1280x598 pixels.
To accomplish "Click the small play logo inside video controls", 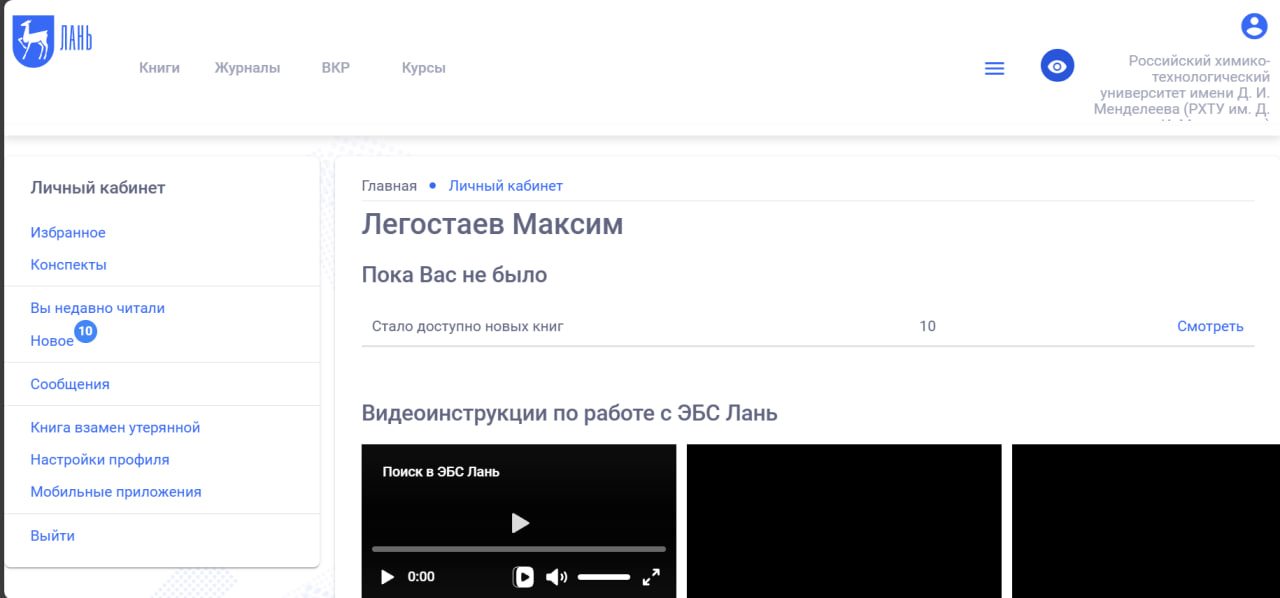I will click(x=523, y=577).
